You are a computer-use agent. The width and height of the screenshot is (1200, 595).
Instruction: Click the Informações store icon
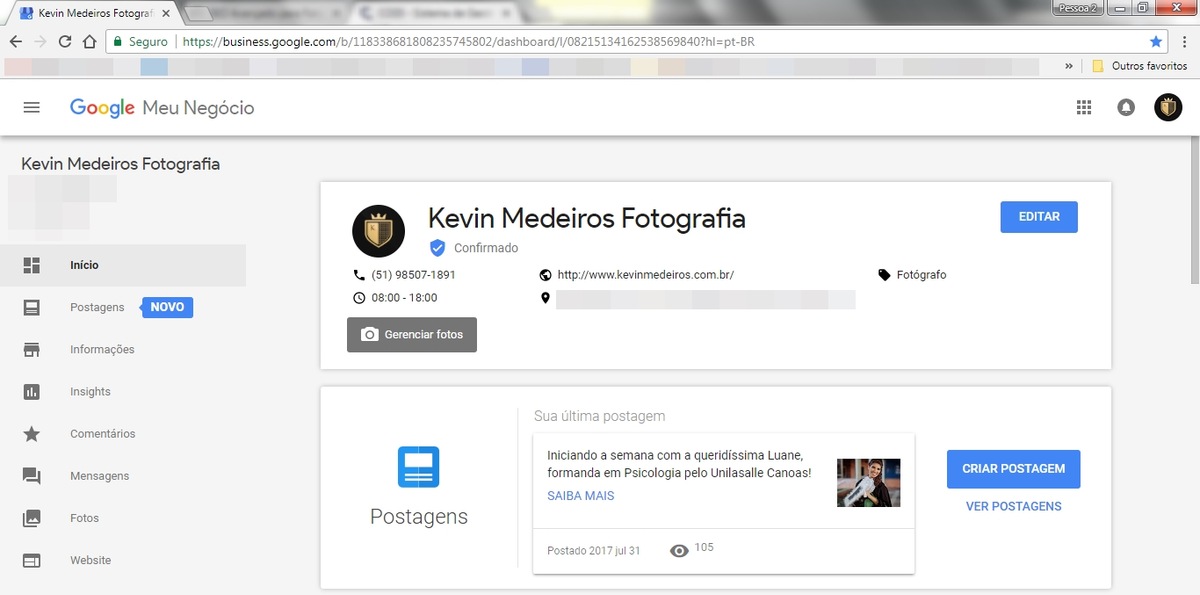click(32, 349)
